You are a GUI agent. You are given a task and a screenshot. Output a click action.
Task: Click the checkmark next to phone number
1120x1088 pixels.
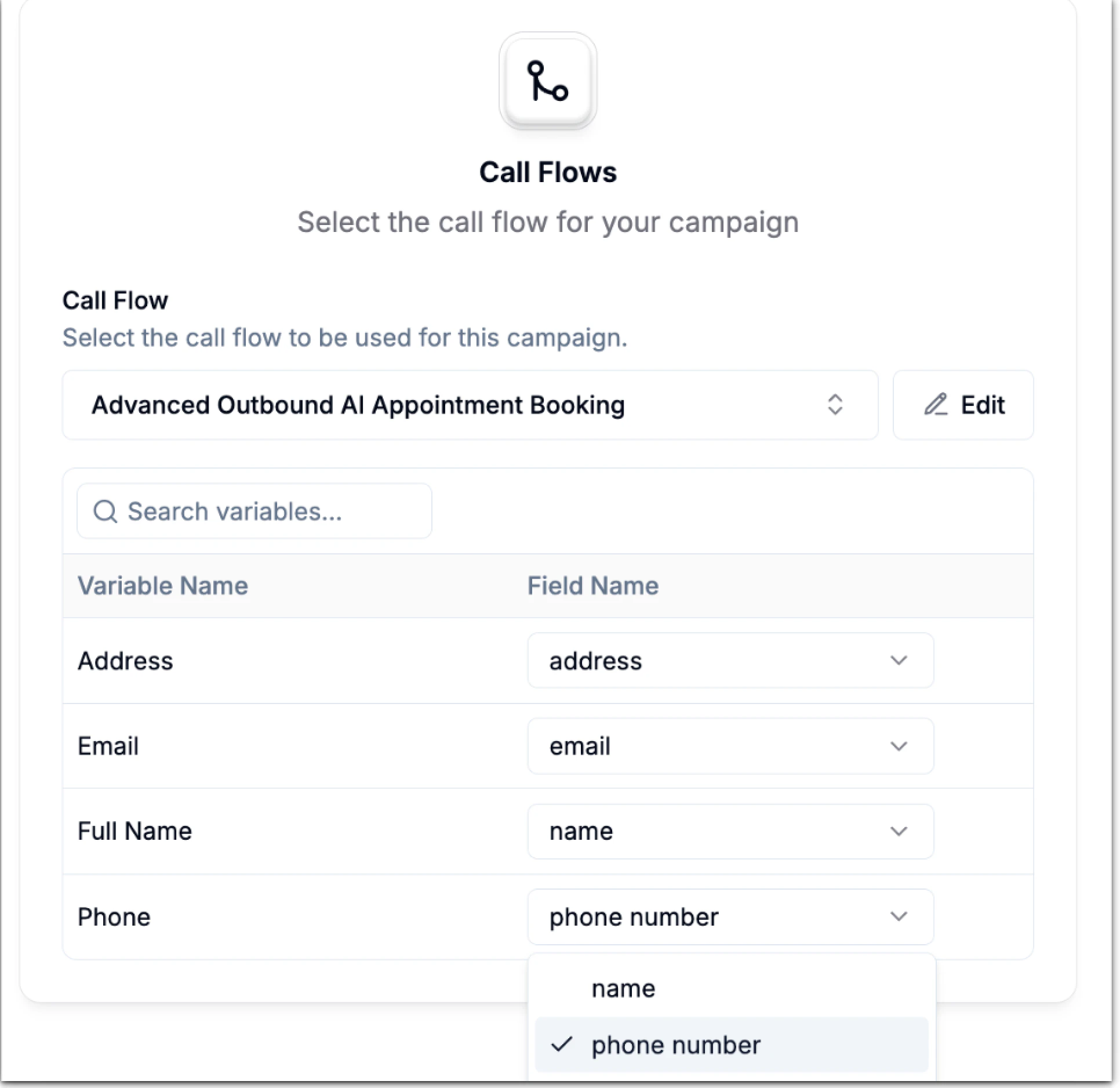pyautogui.click(x=563, y=1044)
